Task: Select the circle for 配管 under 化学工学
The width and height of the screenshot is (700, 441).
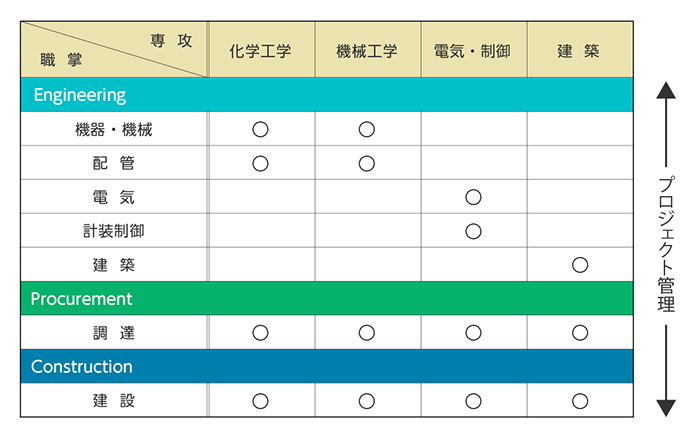Action: pos(260,163)
